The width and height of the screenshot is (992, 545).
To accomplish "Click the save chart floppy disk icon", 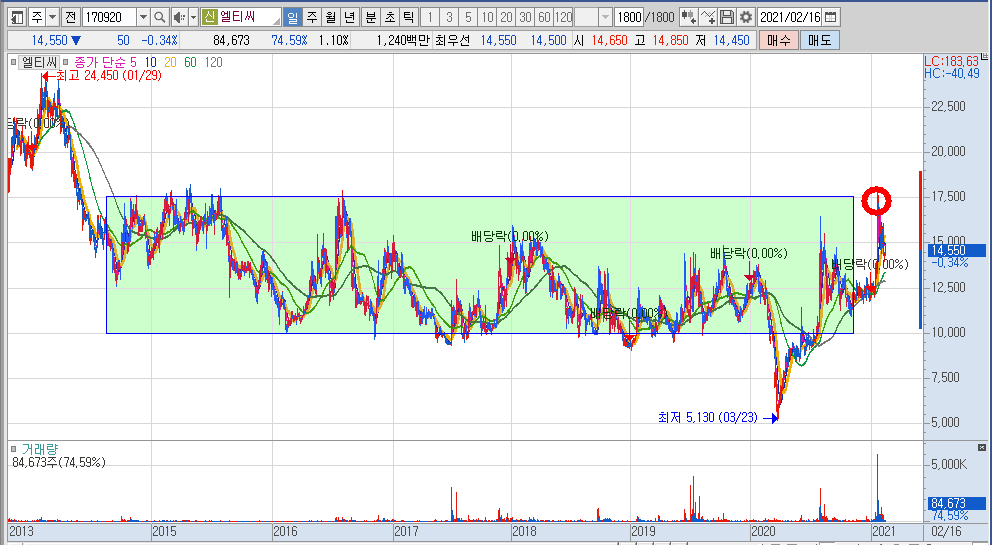I will tap(727, 17).
